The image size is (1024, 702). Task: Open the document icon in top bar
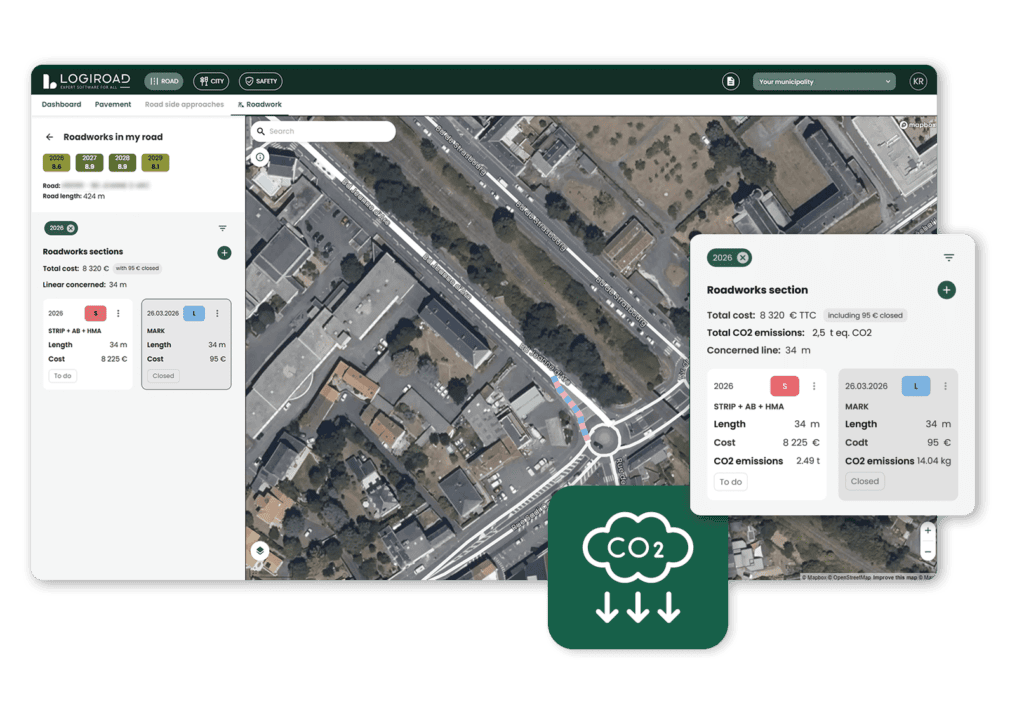pos(731,82)
